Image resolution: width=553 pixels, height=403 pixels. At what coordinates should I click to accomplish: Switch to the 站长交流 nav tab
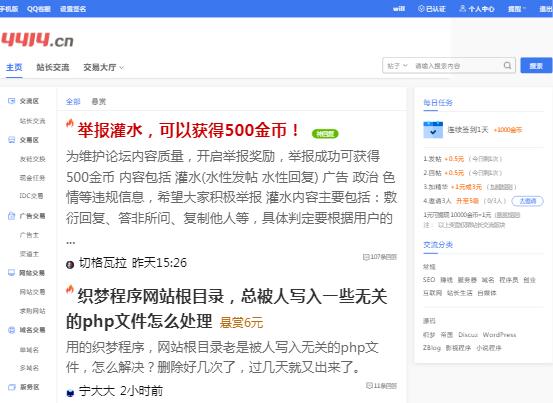[53, 67]
